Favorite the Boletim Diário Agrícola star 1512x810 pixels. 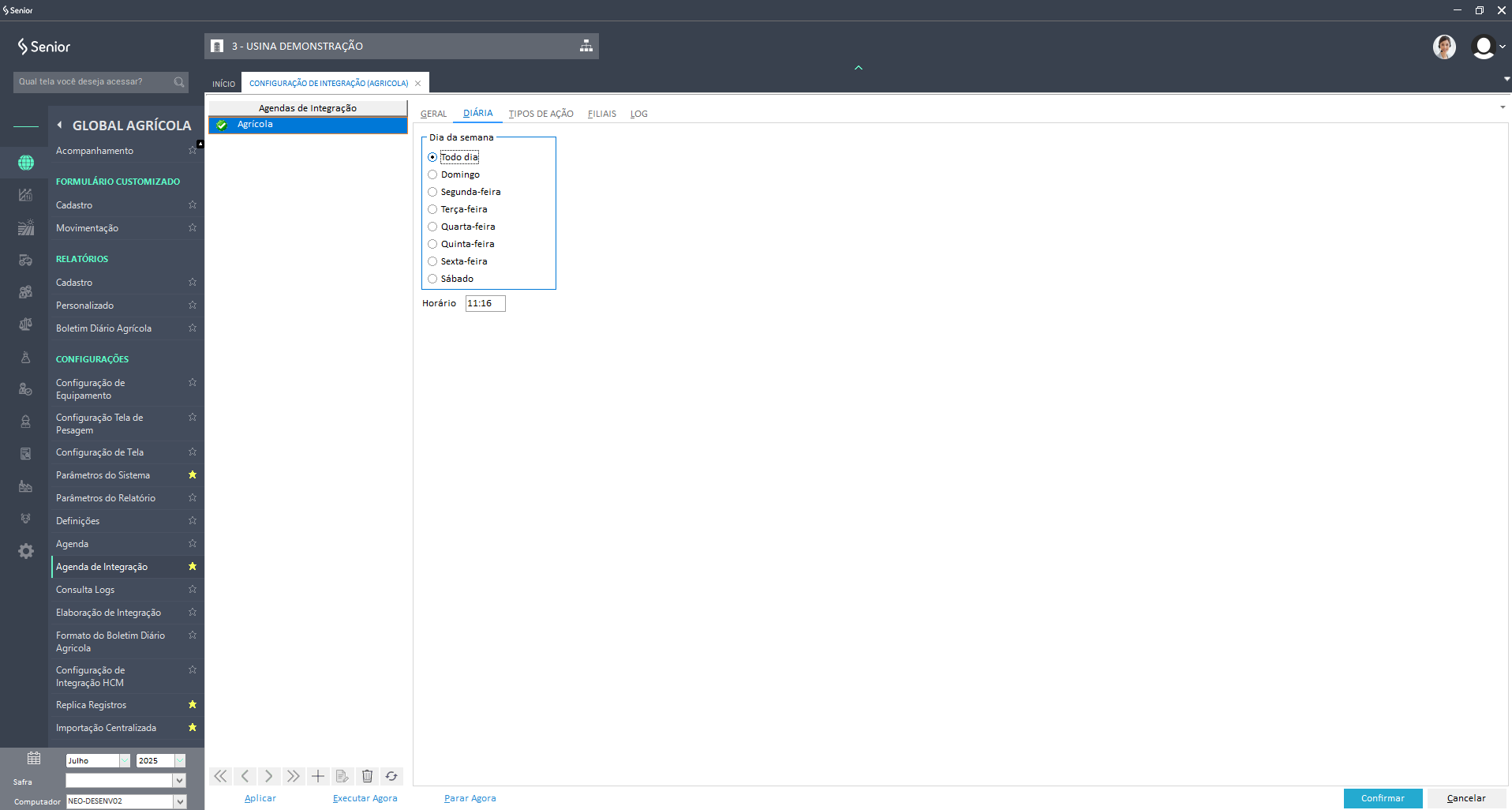193,328
